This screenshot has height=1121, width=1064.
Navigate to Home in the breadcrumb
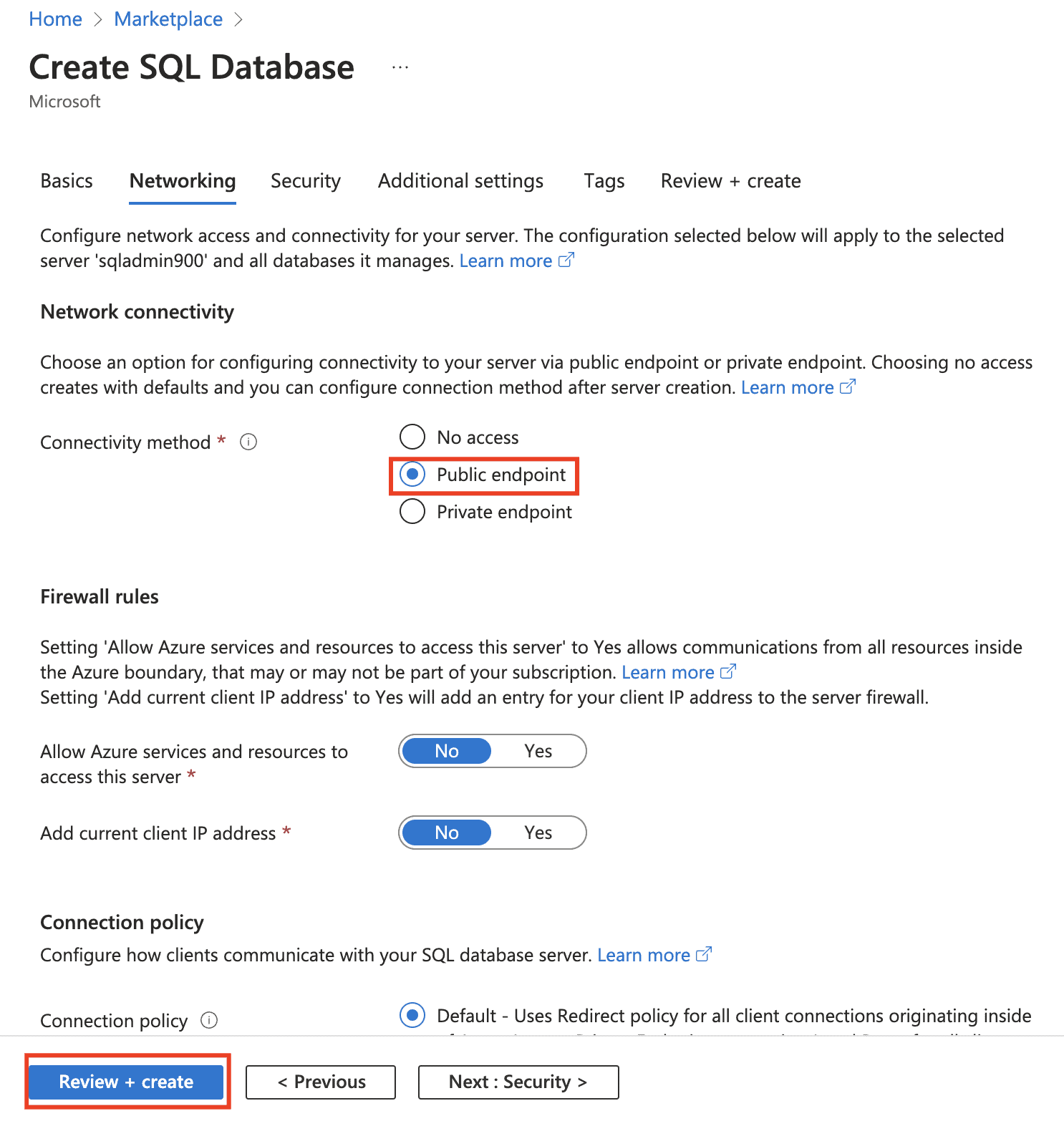tap(55, 19)
